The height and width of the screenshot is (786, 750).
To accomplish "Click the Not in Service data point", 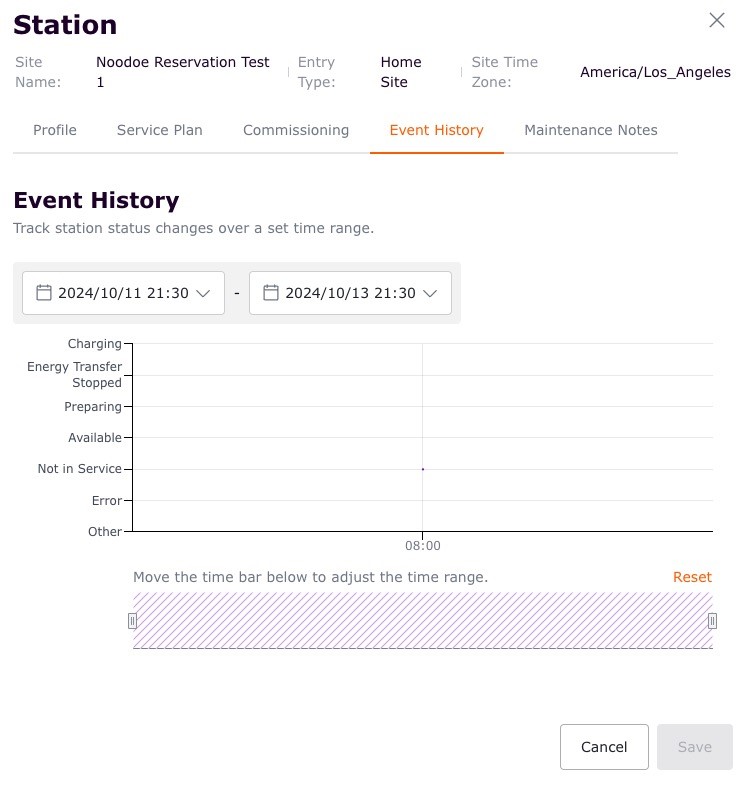I will coord(423,469).
